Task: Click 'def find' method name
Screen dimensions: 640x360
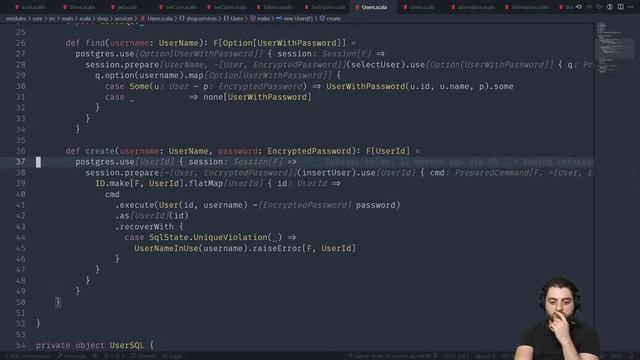Action: click(95, 43)
